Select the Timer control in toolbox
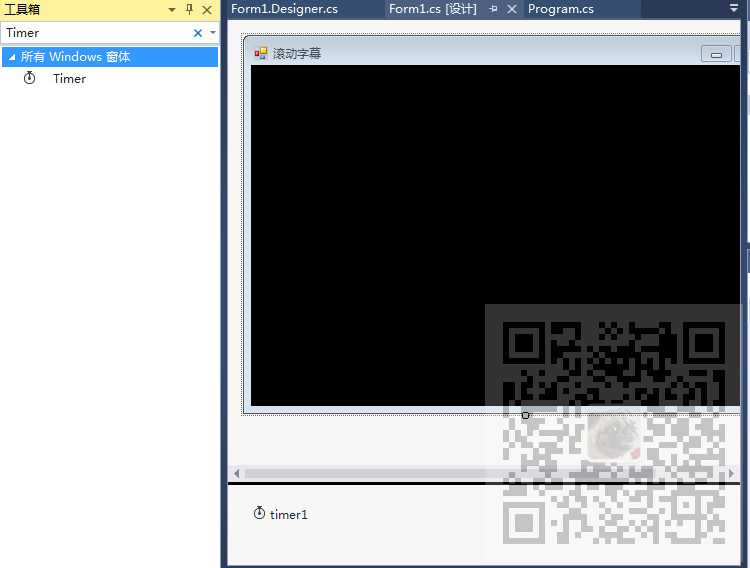The height and width of the screenshot is (568, 750). [x=69, y=78]
